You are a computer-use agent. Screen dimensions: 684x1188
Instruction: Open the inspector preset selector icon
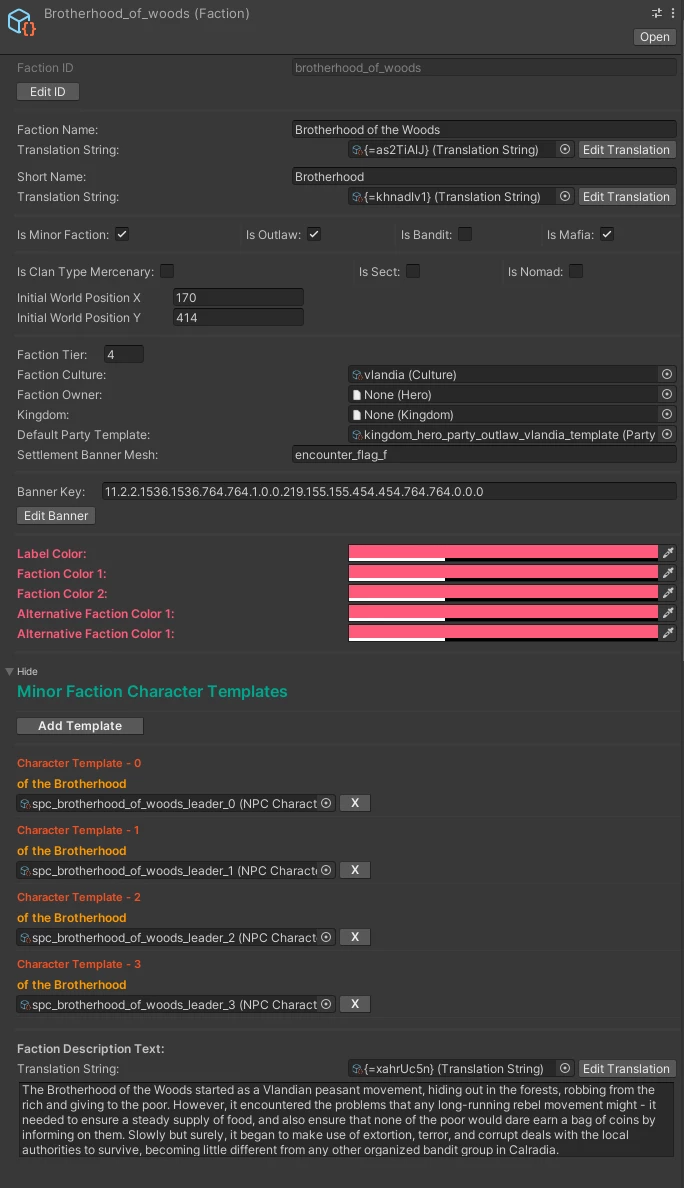pos(657,13)
